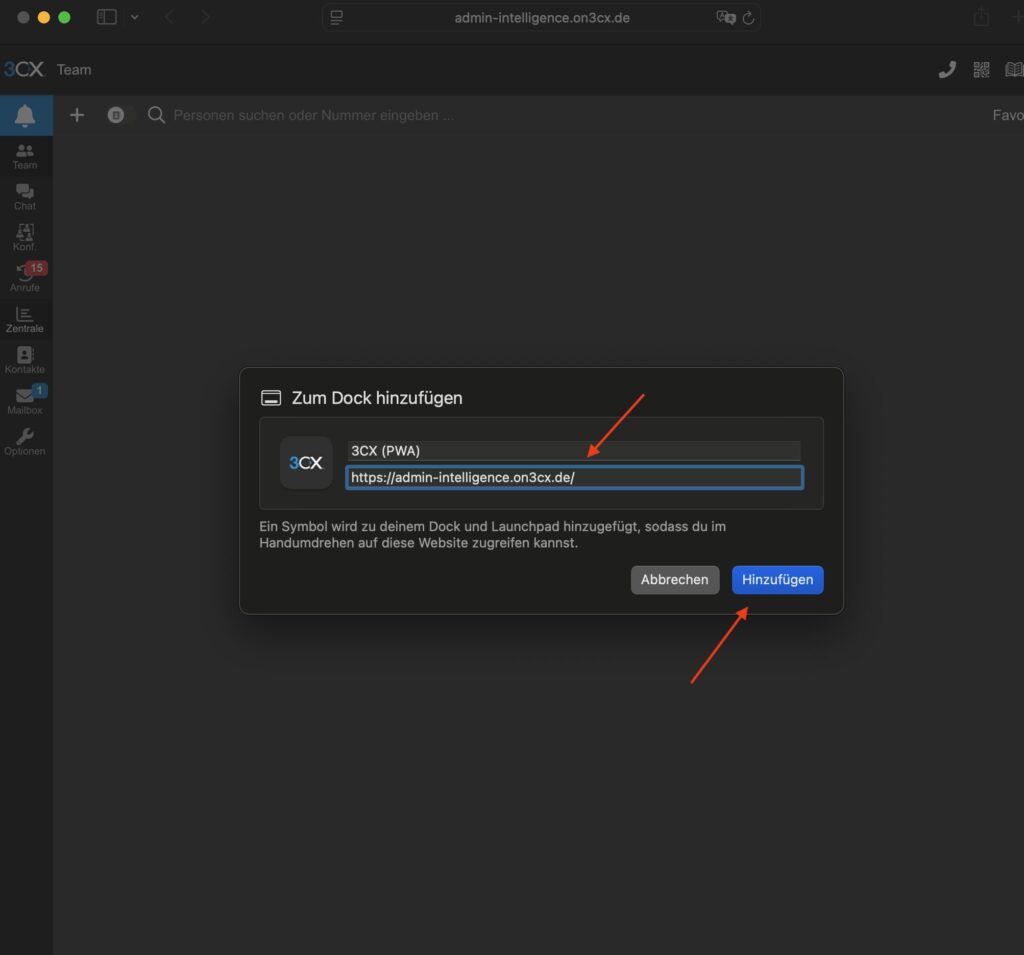This screenshot has width=1024, height=955.
Task: Go back in Safari
Action: (x=169, y=17)
